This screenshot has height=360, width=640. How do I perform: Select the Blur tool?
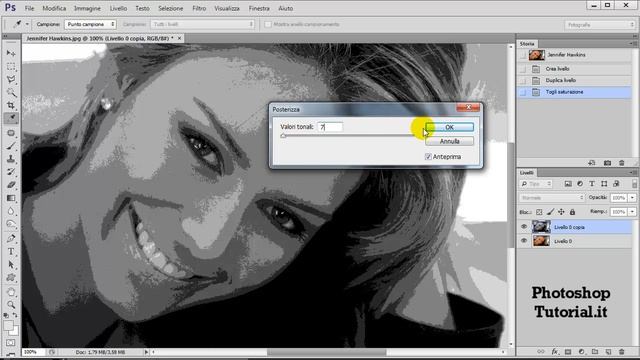[x=11, y=211]
